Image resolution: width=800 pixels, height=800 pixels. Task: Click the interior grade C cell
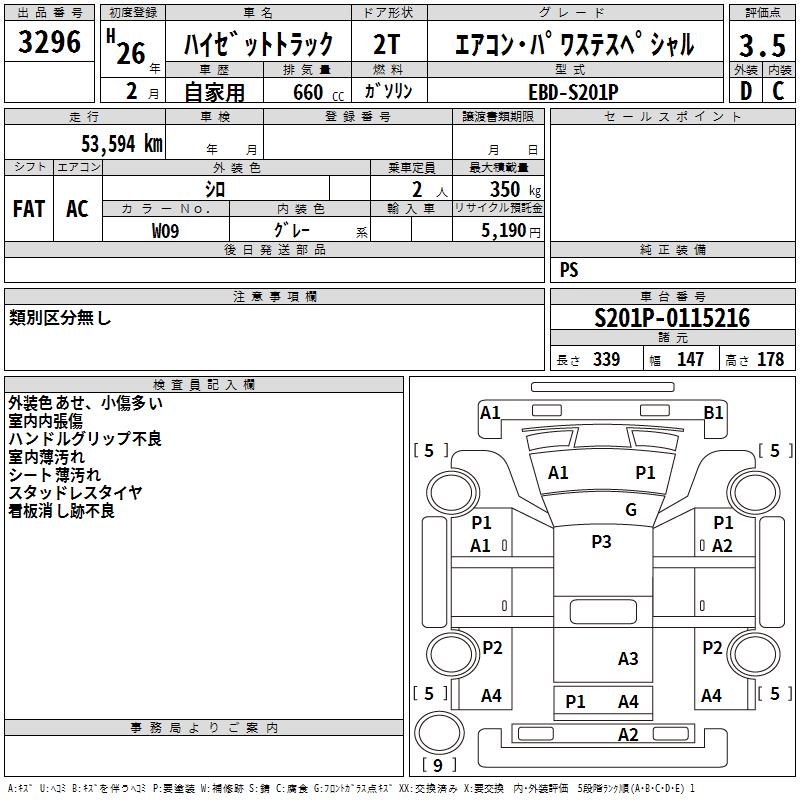[x=778, y=90]
